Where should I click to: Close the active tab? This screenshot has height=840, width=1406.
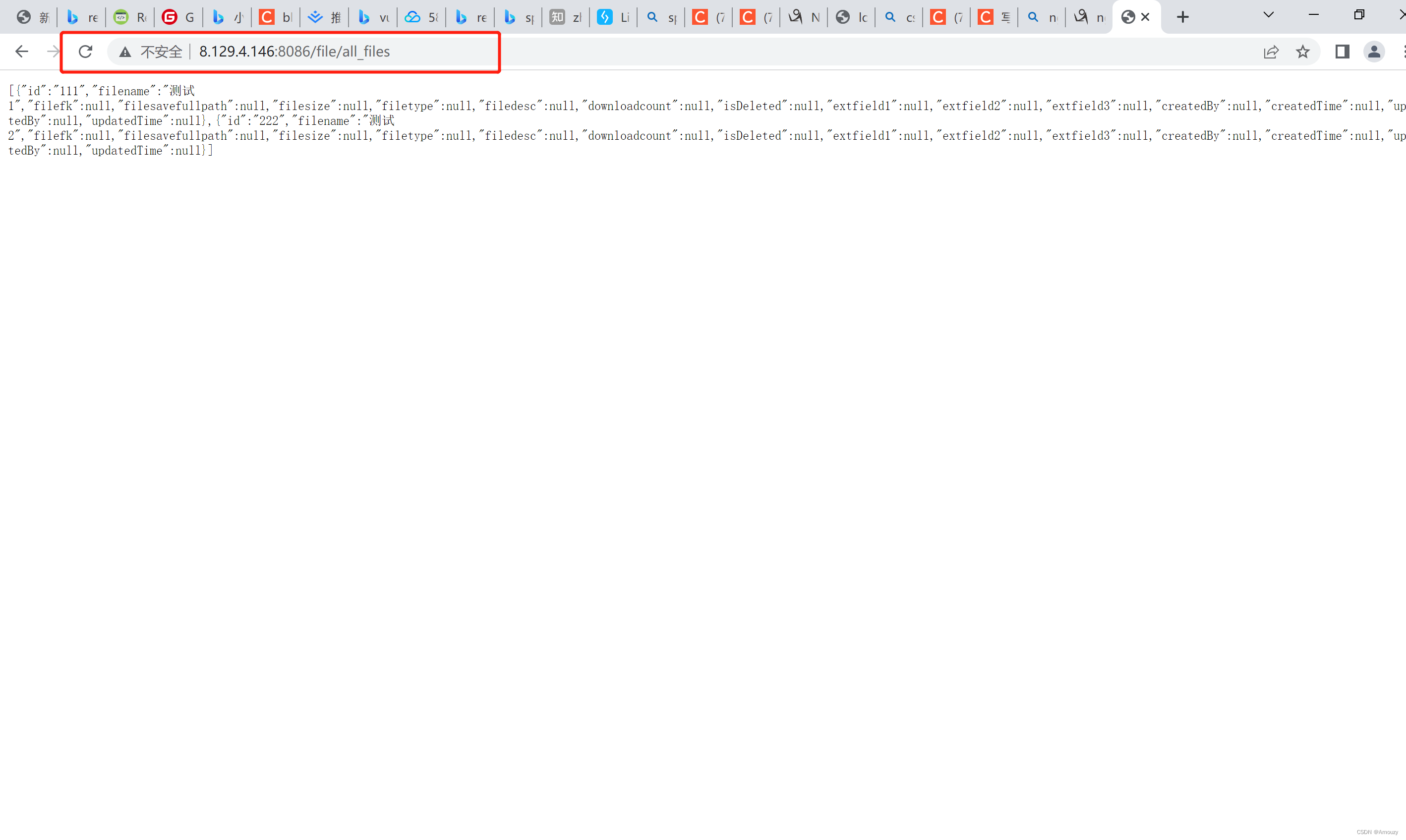point(1145,17)
